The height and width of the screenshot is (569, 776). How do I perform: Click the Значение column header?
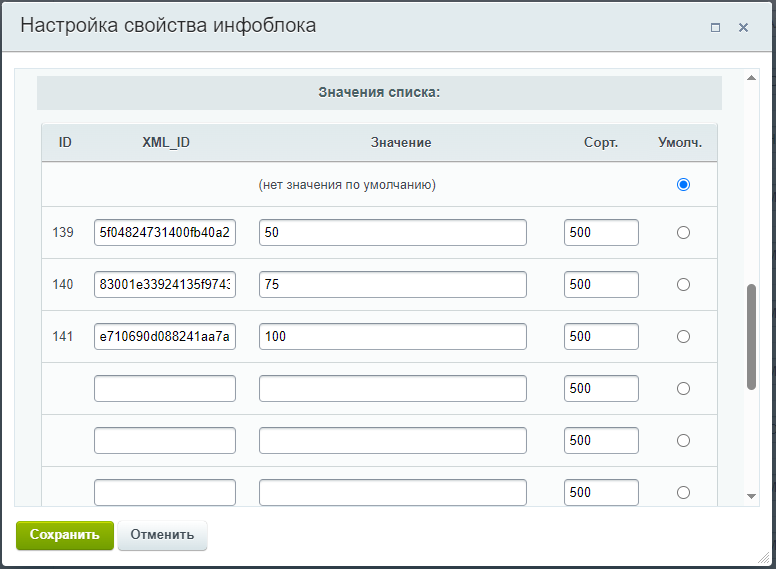(x=401, y=142)
